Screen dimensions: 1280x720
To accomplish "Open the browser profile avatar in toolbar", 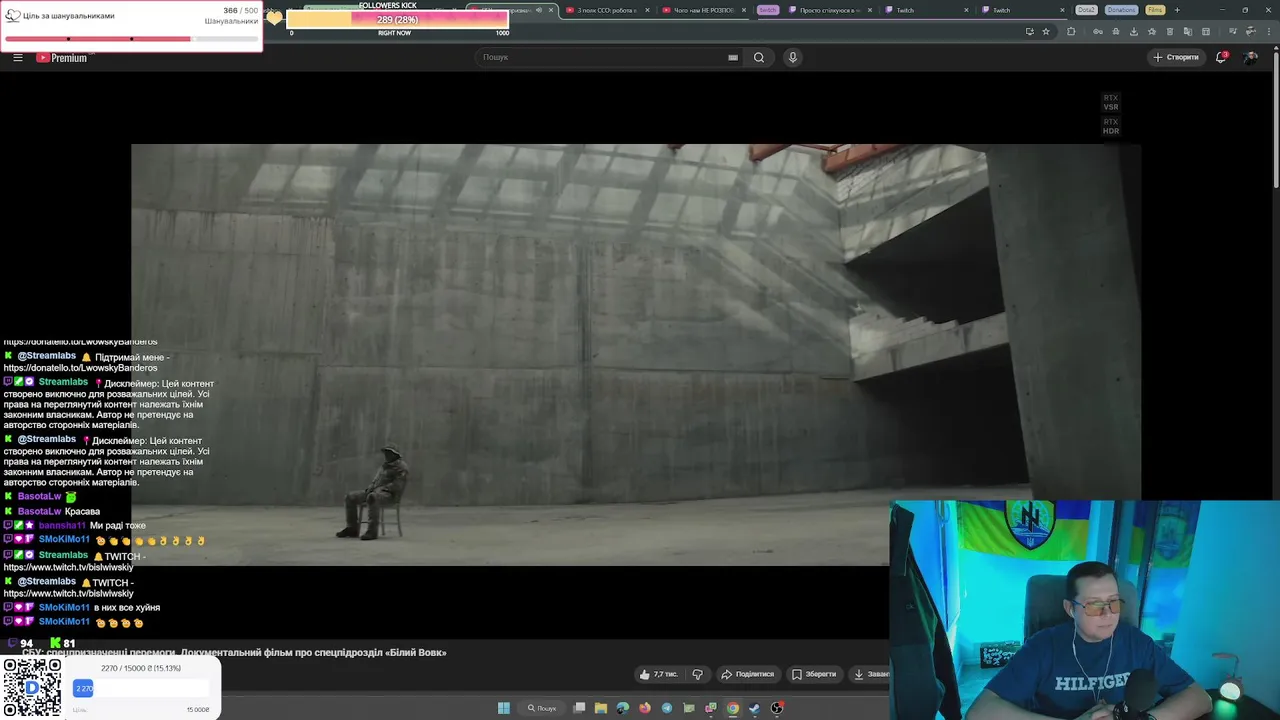I will (1250, 31).
